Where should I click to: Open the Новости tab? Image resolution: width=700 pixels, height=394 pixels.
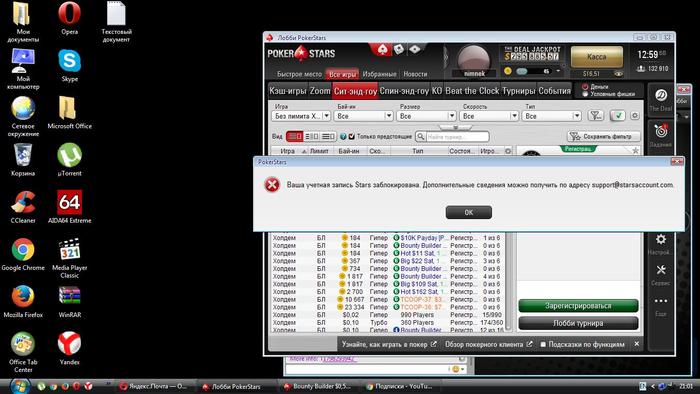415,74
